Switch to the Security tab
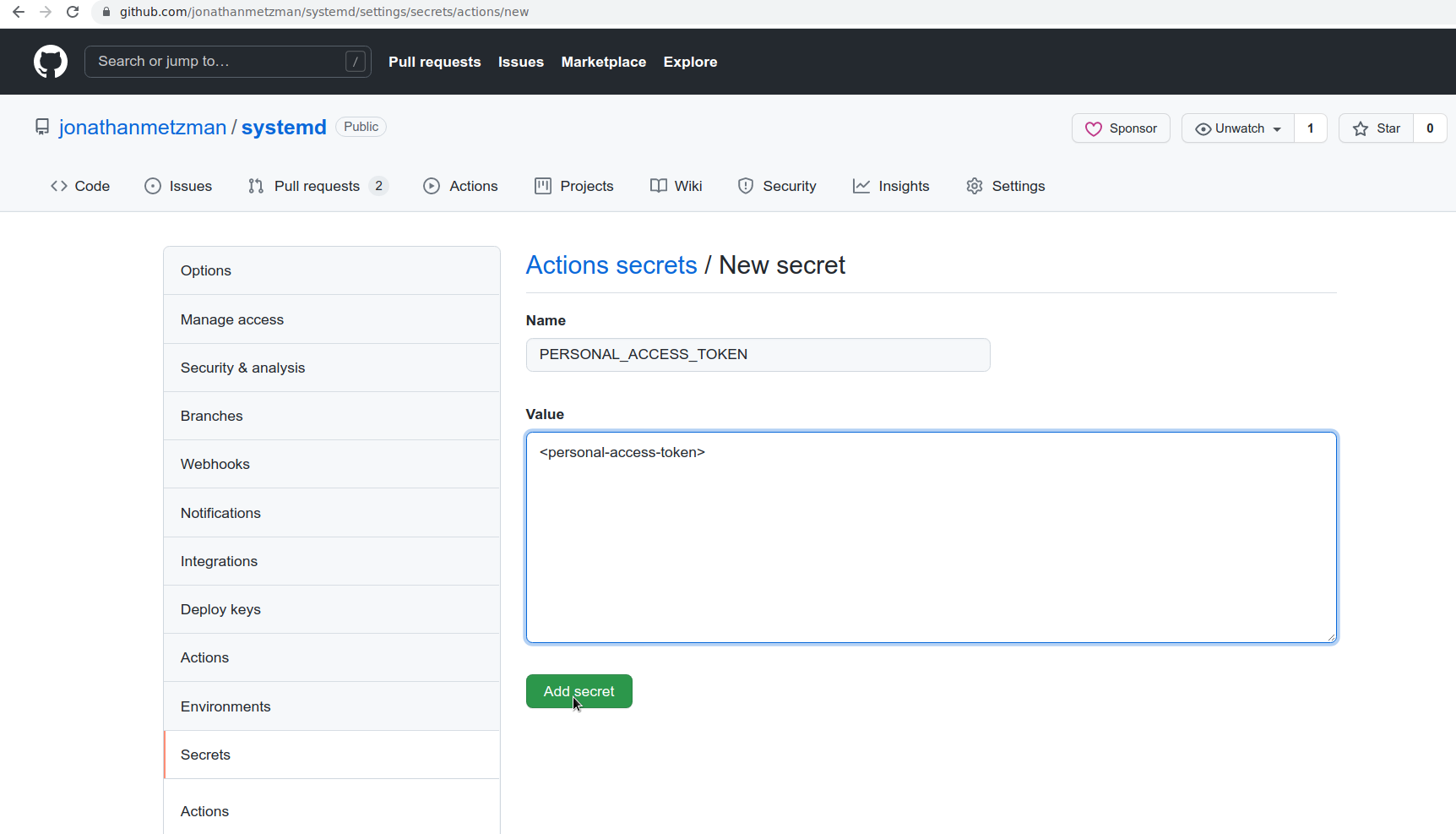Viewport: 1456px width, 834px height. tap(777, 186)
